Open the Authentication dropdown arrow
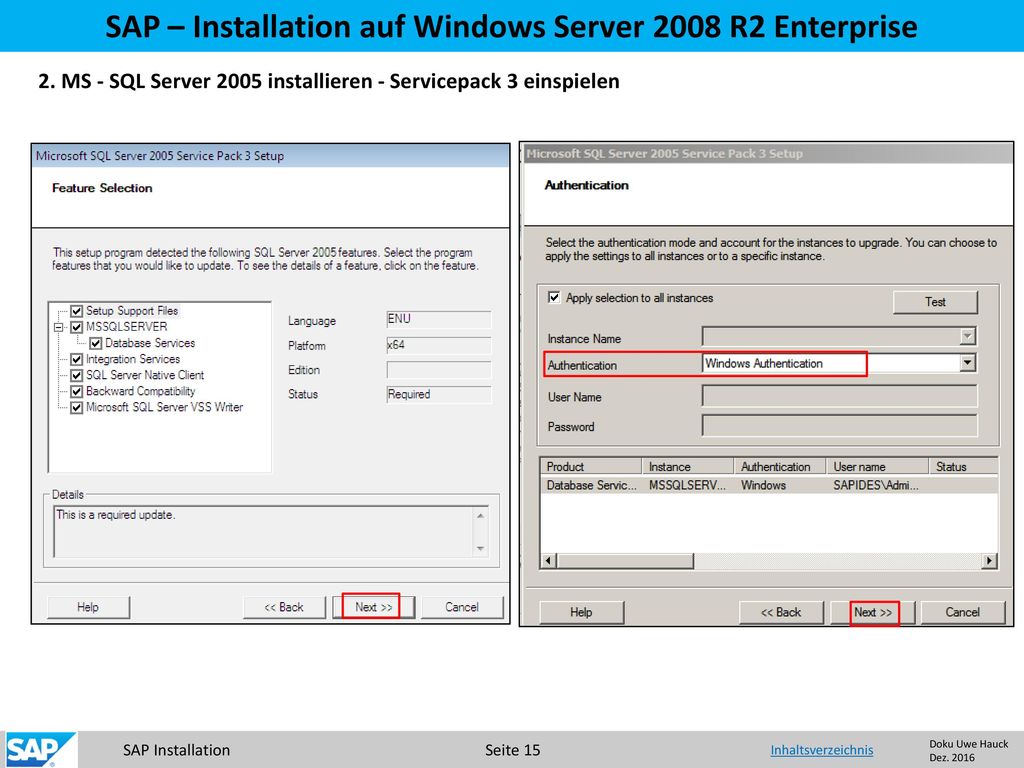The height and width of the screenshot is (768, 1024). point(968,363)
